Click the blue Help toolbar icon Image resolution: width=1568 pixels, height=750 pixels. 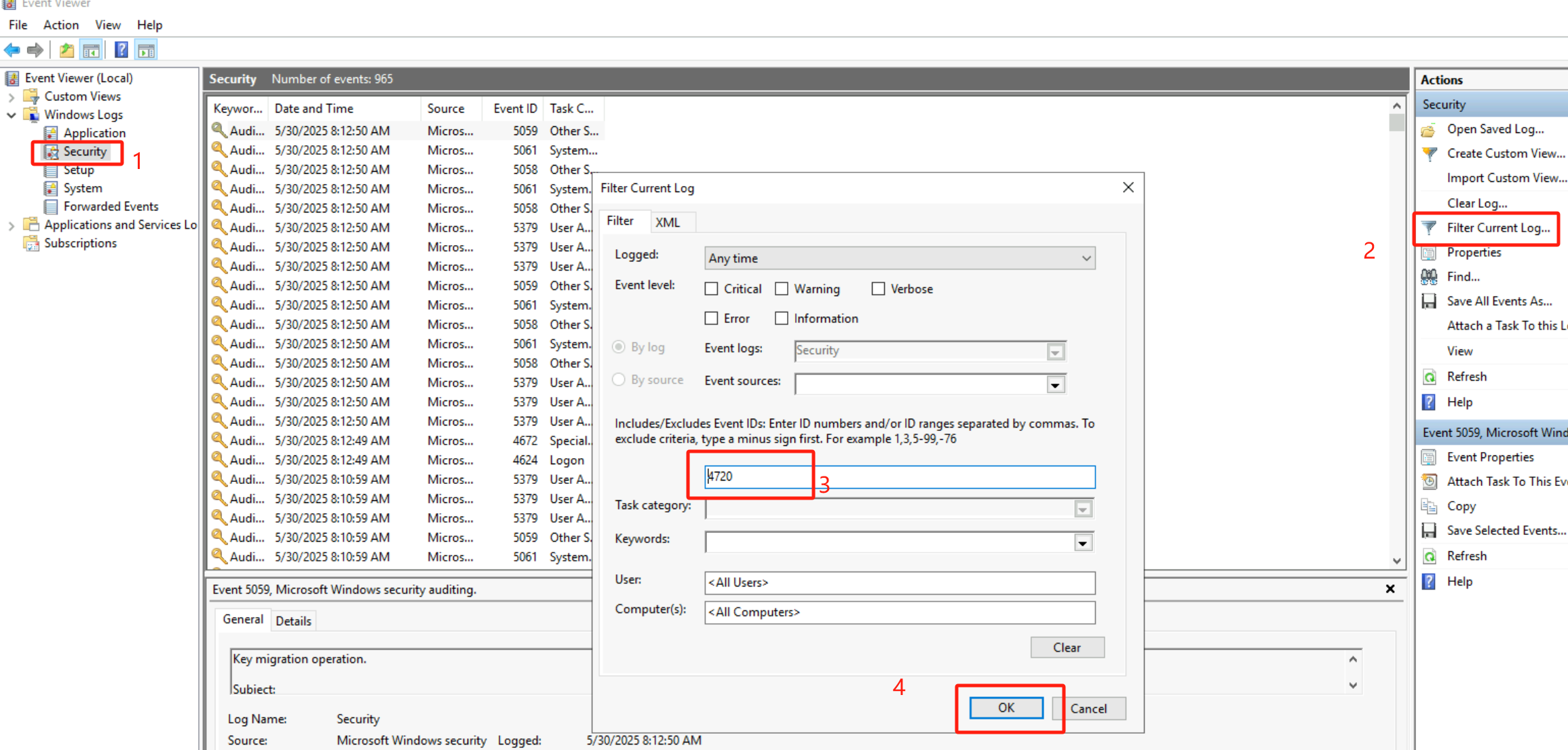pos(121,50)
